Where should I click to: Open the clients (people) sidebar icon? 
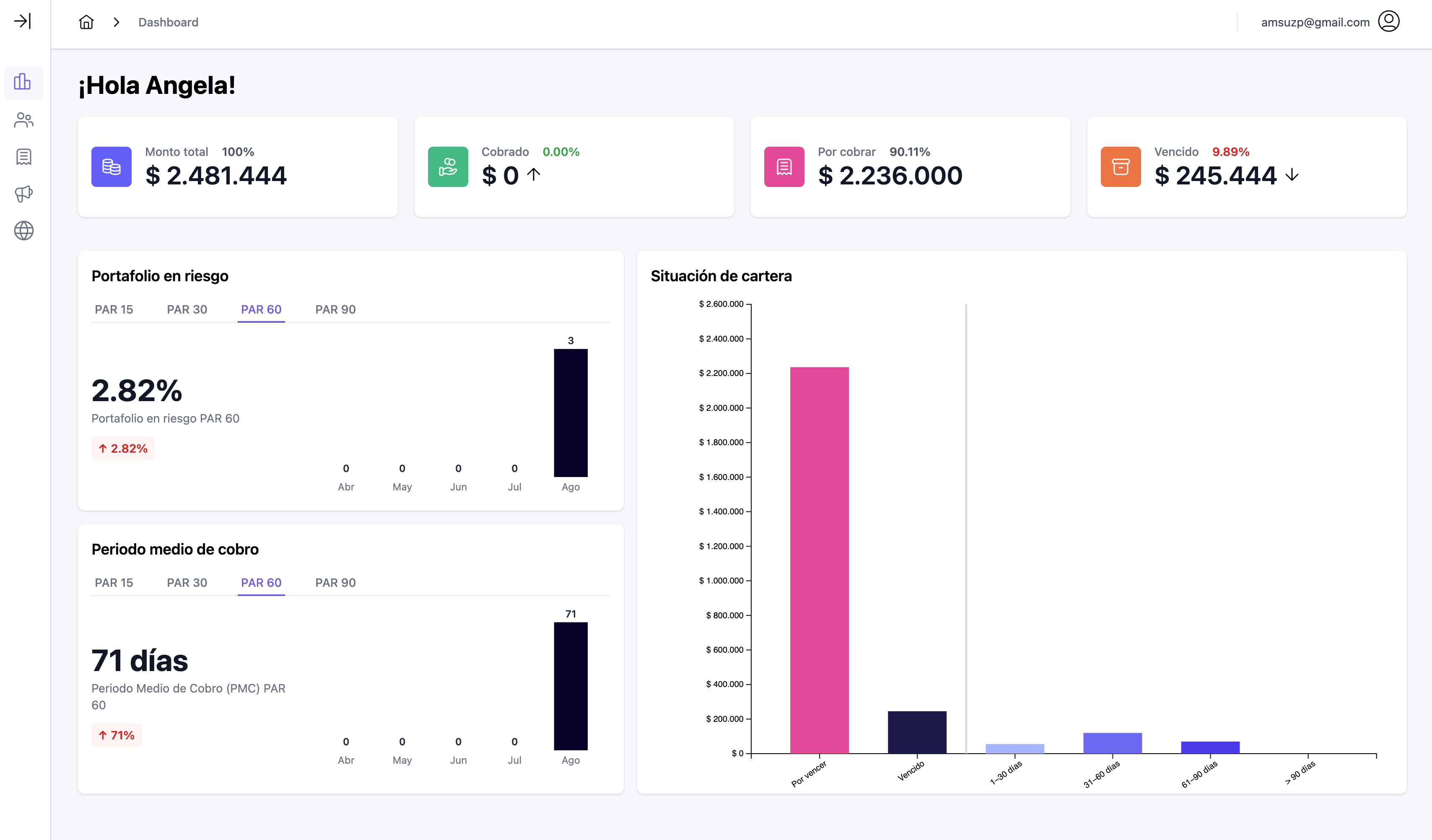[23, 120]
